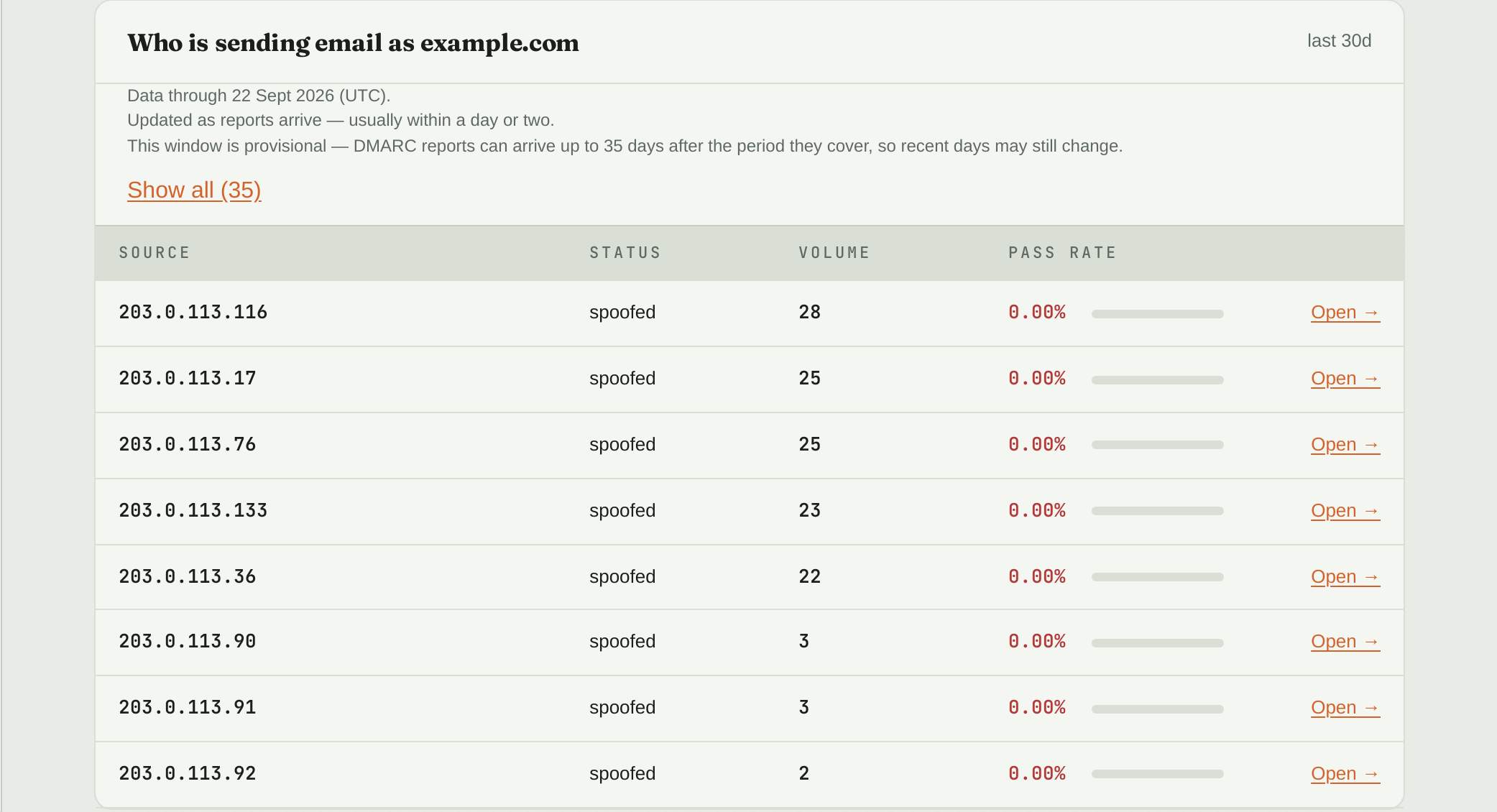Open details for 203.0.113.91

pyautogui.click(x=1345, y=708)
